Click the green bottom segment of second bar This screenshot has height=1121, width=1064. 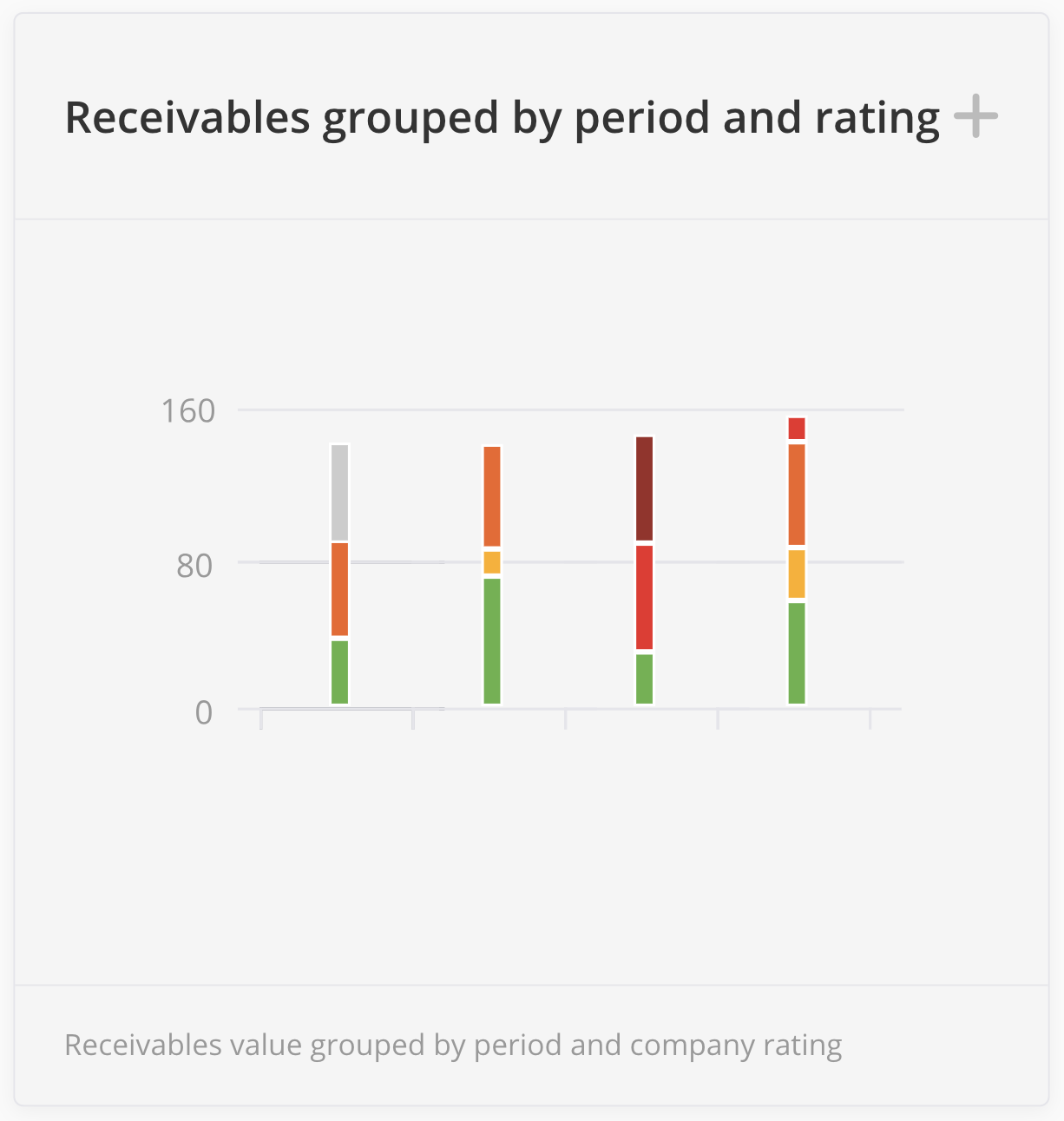tap(492, 641)
